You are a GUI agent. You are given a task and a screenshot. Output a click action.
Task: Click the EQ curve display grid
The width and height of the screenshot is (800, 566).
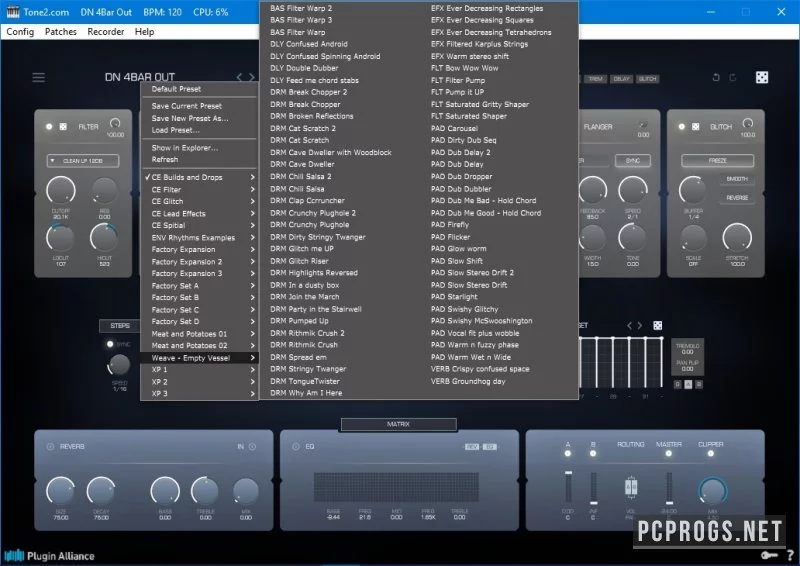click(x=396, y=487)
